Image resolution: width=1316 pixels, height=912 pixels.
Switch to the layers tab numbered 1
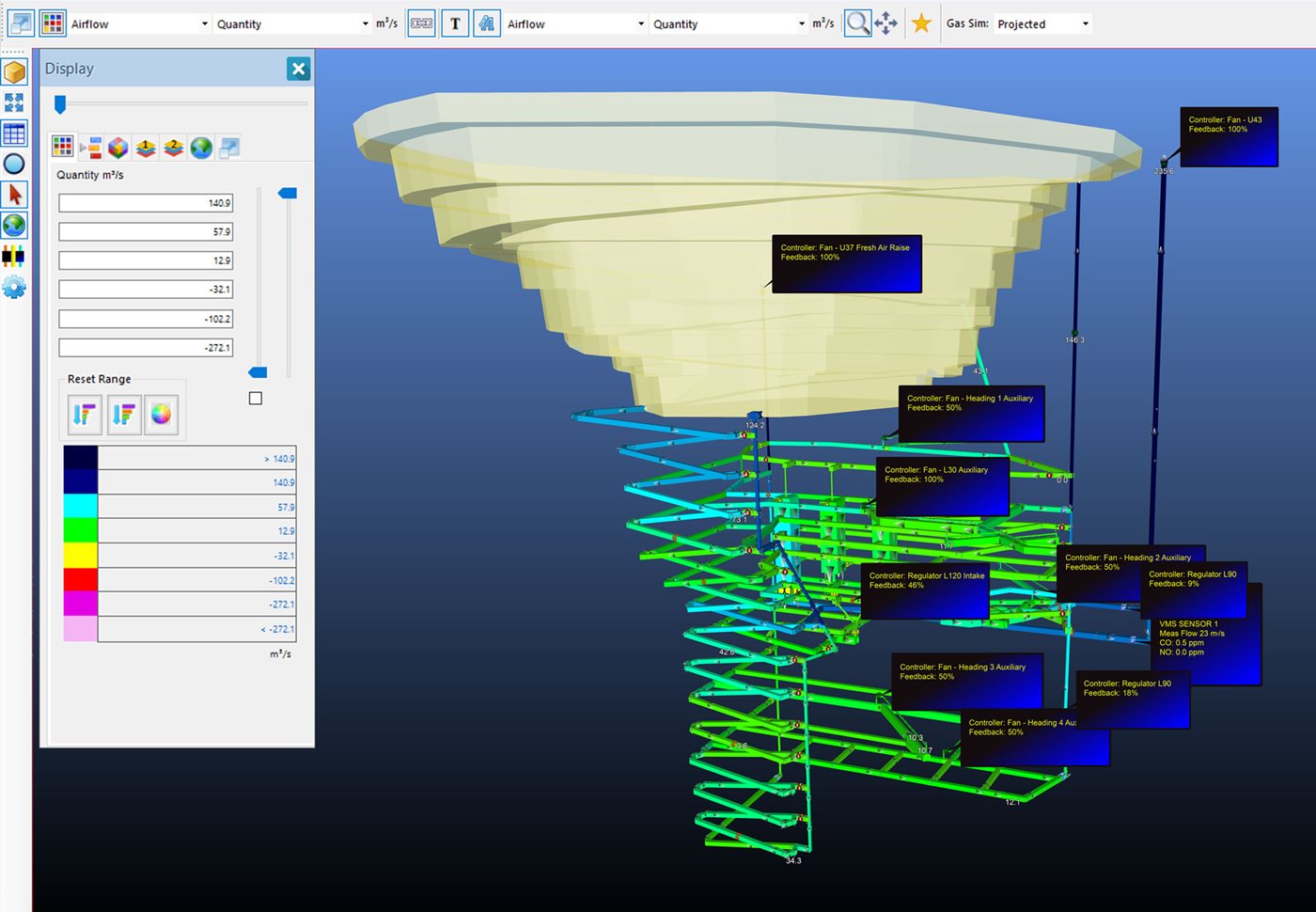(146, 147)
